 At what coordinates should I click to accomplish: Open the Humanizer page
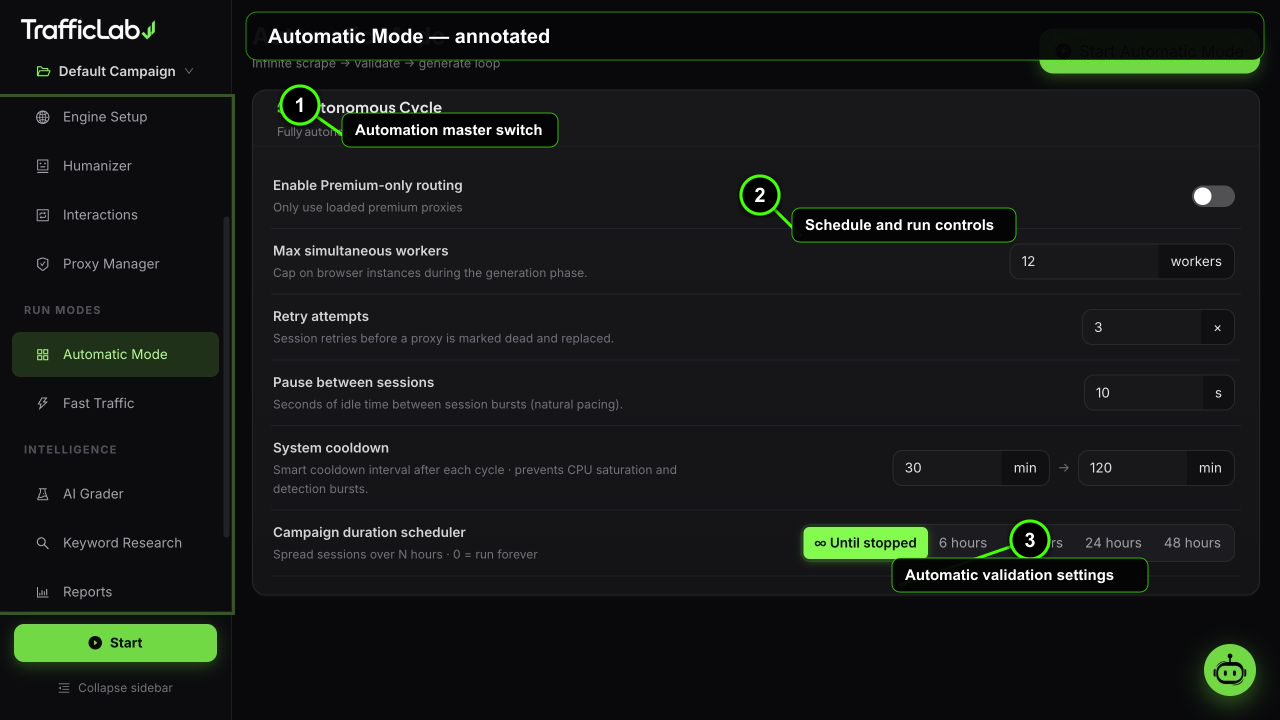(x=115, y=166)
